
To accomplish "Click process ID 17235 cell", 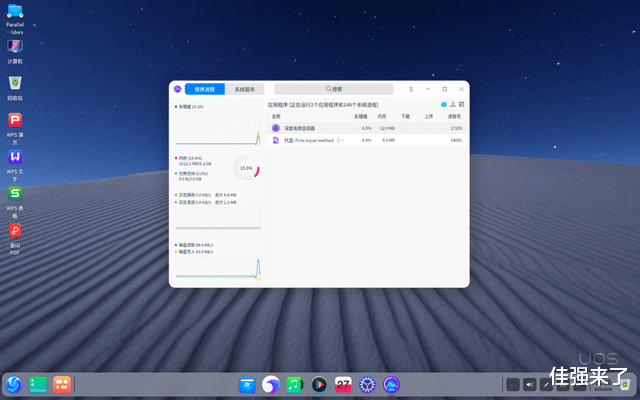I will click(456, 128).
